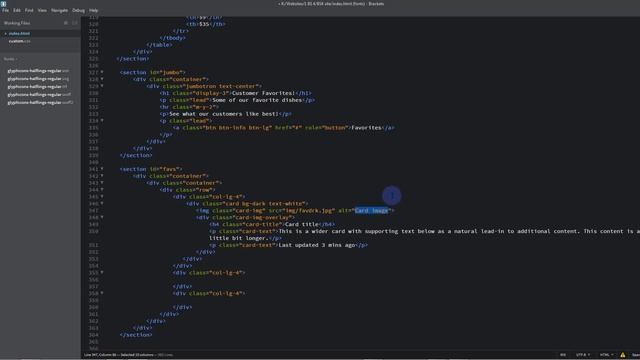Collapse fold arrow at line 334 lead paragraph
The width and height of the screenshot is (640, 360).
(x=102, y=120)
